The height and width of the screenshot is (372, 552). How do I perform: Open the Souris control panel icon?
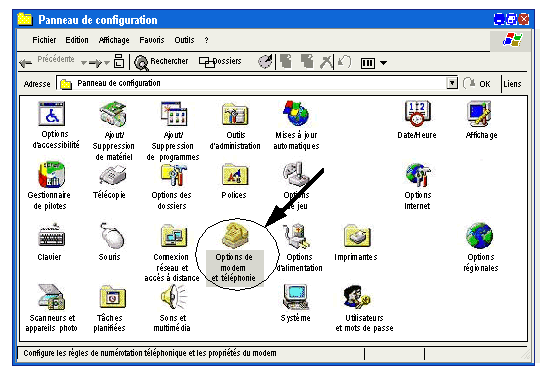tap(112, 235)
